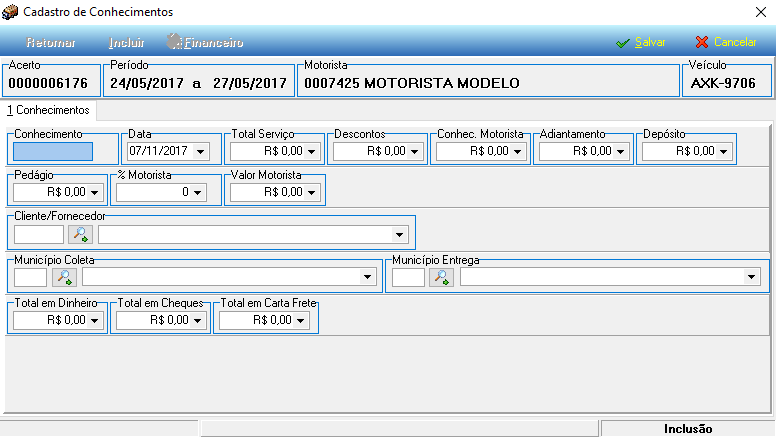Screen dimensions: 776x437
Task: Click the application icon in title bar
Action: (x=10, y=12)
